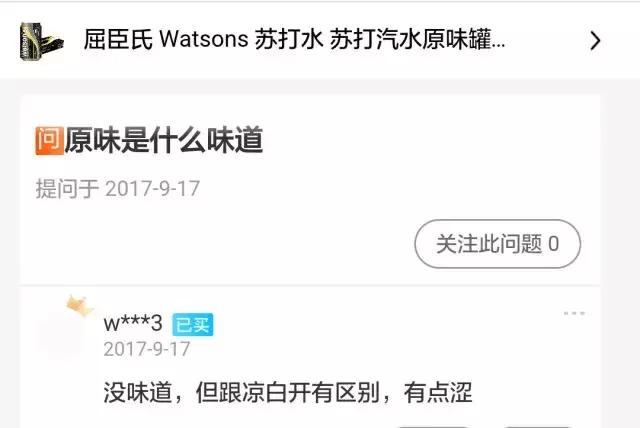Click the phrase 有点涩 ending the answer
This screenshot has width=640, height=428.
pyautogui.click(x=438, y=393)
